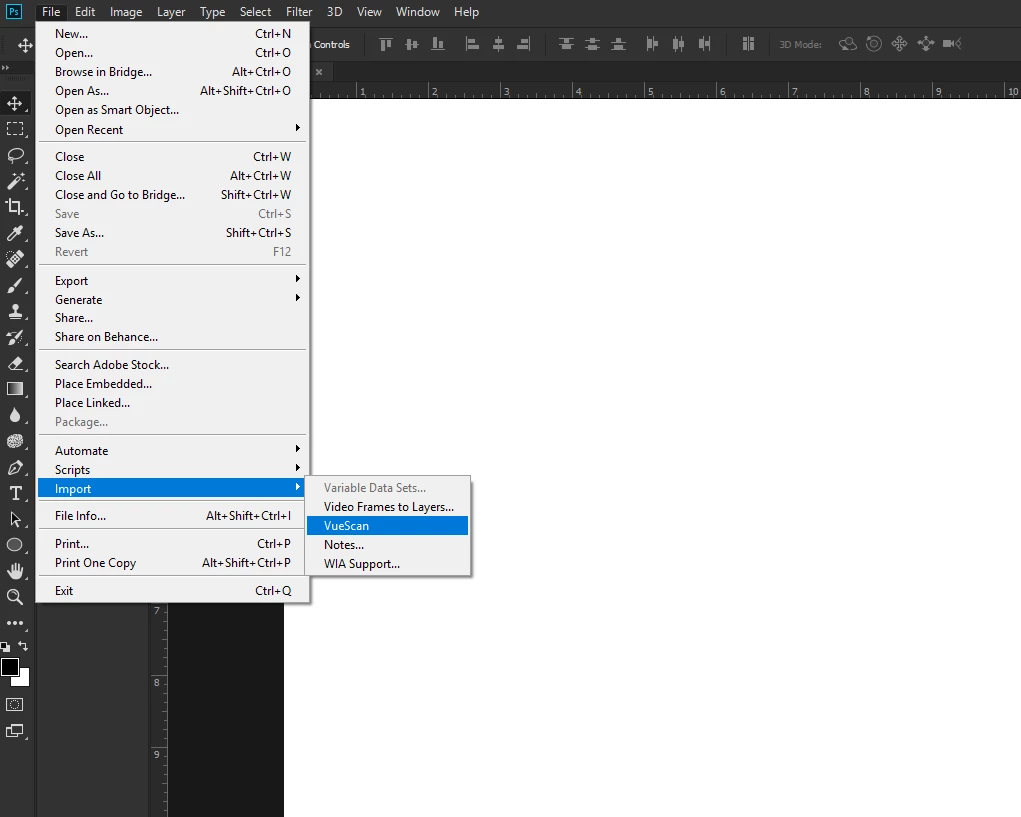Expand the Scripts submenu

pyautogui.click(x=172, y=469)
